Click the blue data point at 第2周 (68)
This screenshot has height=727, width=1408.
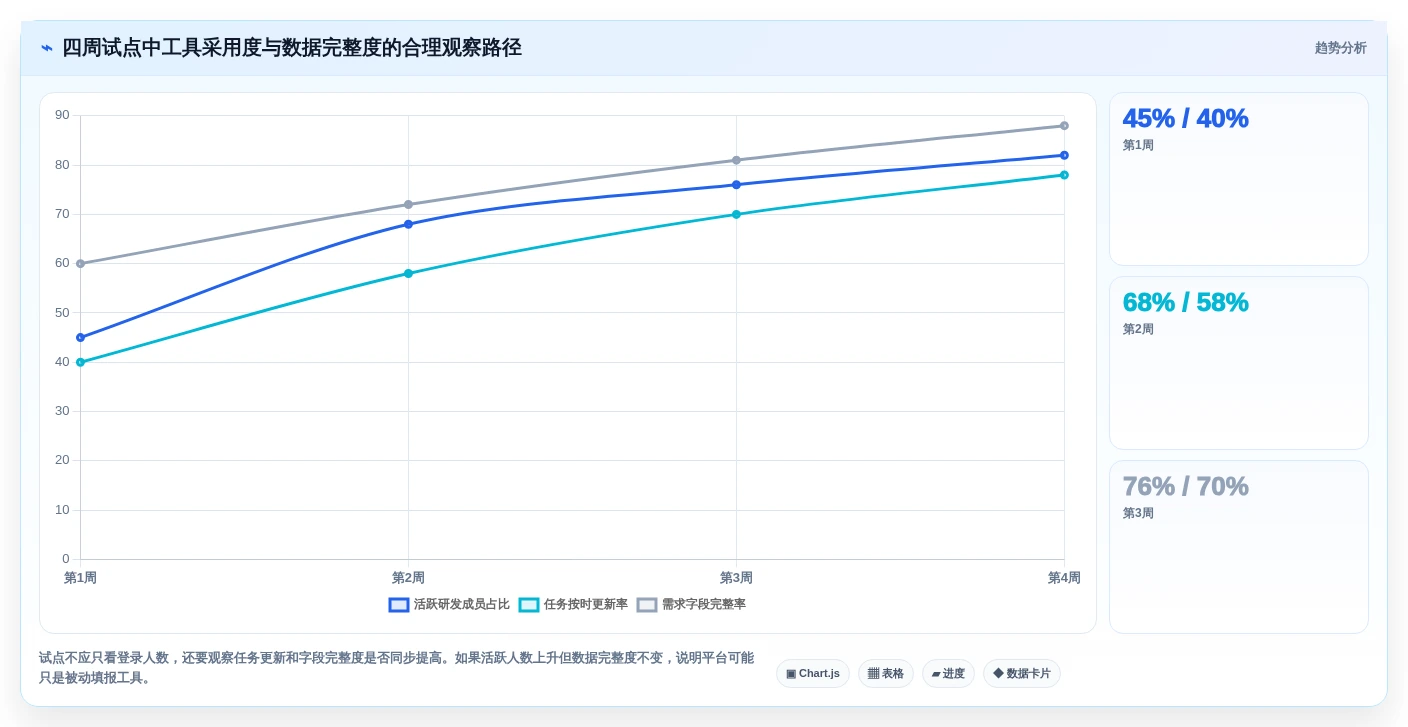(408, 224)
